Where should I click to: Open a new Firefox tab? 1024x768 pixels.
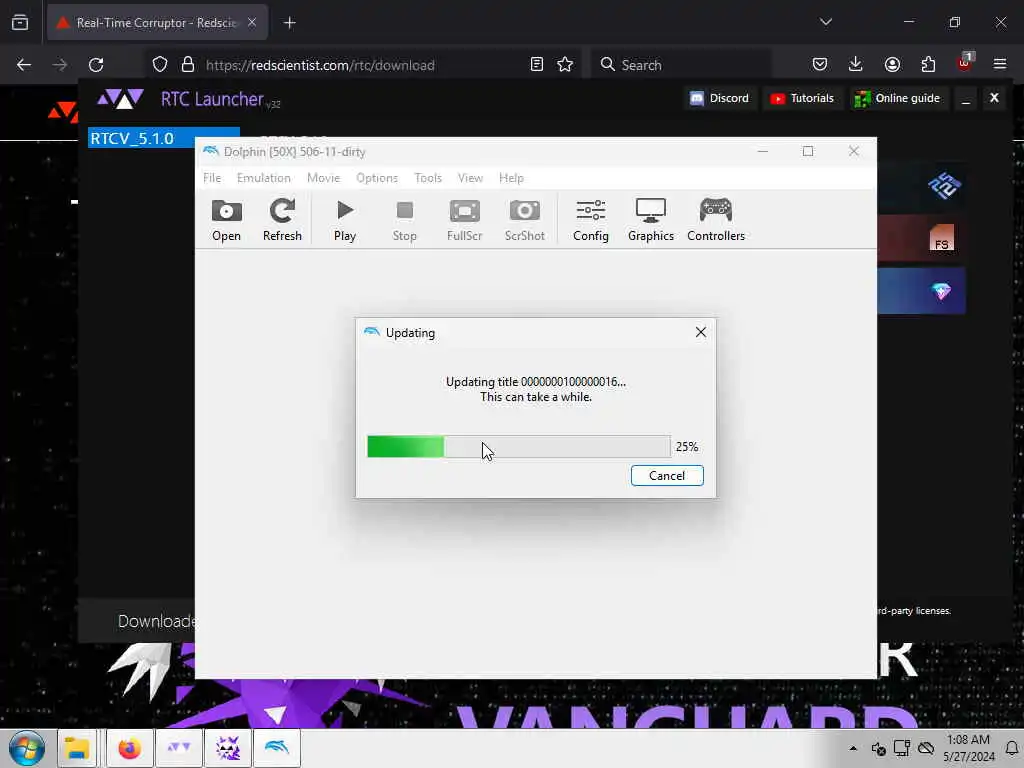(x=289, y=23)
